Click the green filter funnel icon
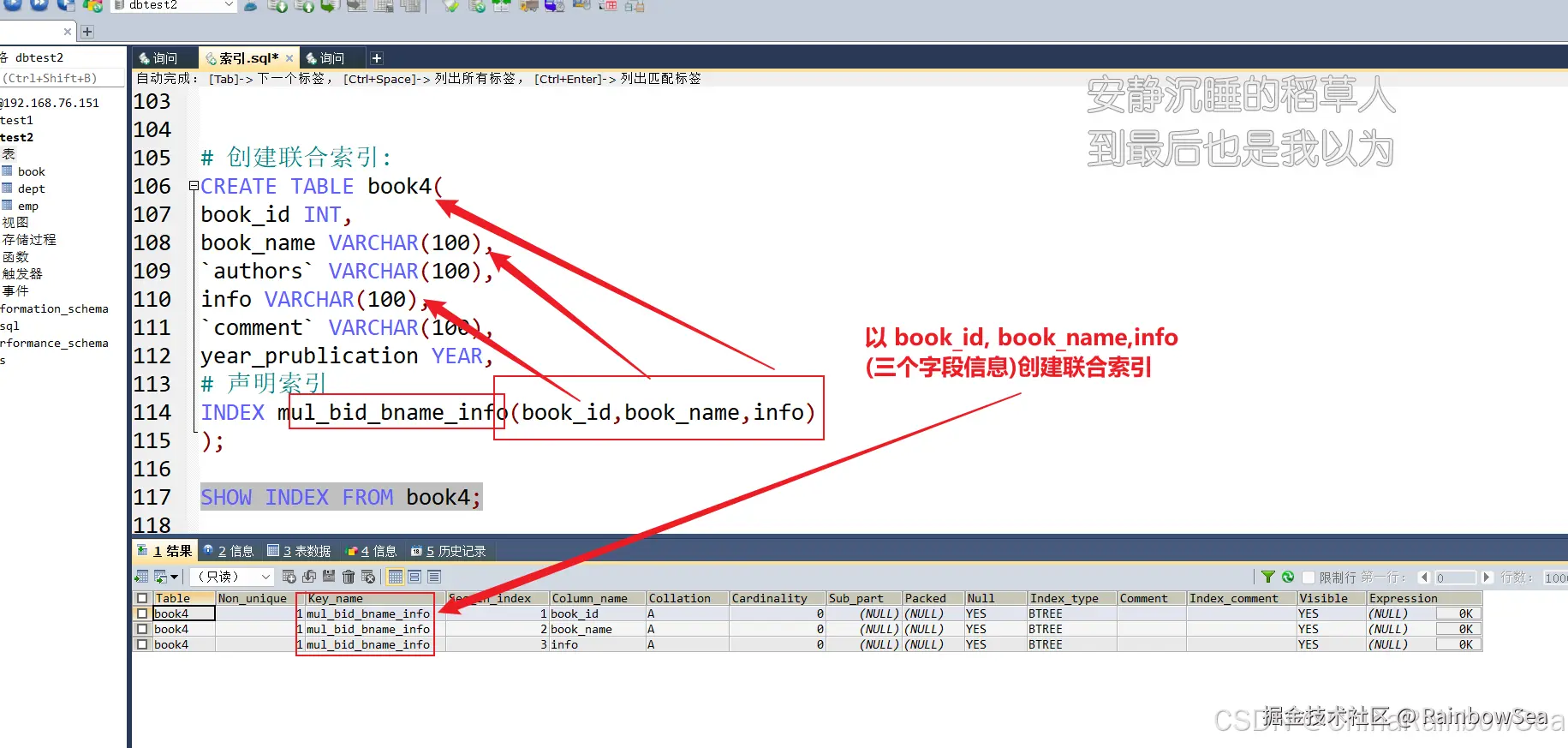This screenshot has height=748, width=1568. point(1268,577)
